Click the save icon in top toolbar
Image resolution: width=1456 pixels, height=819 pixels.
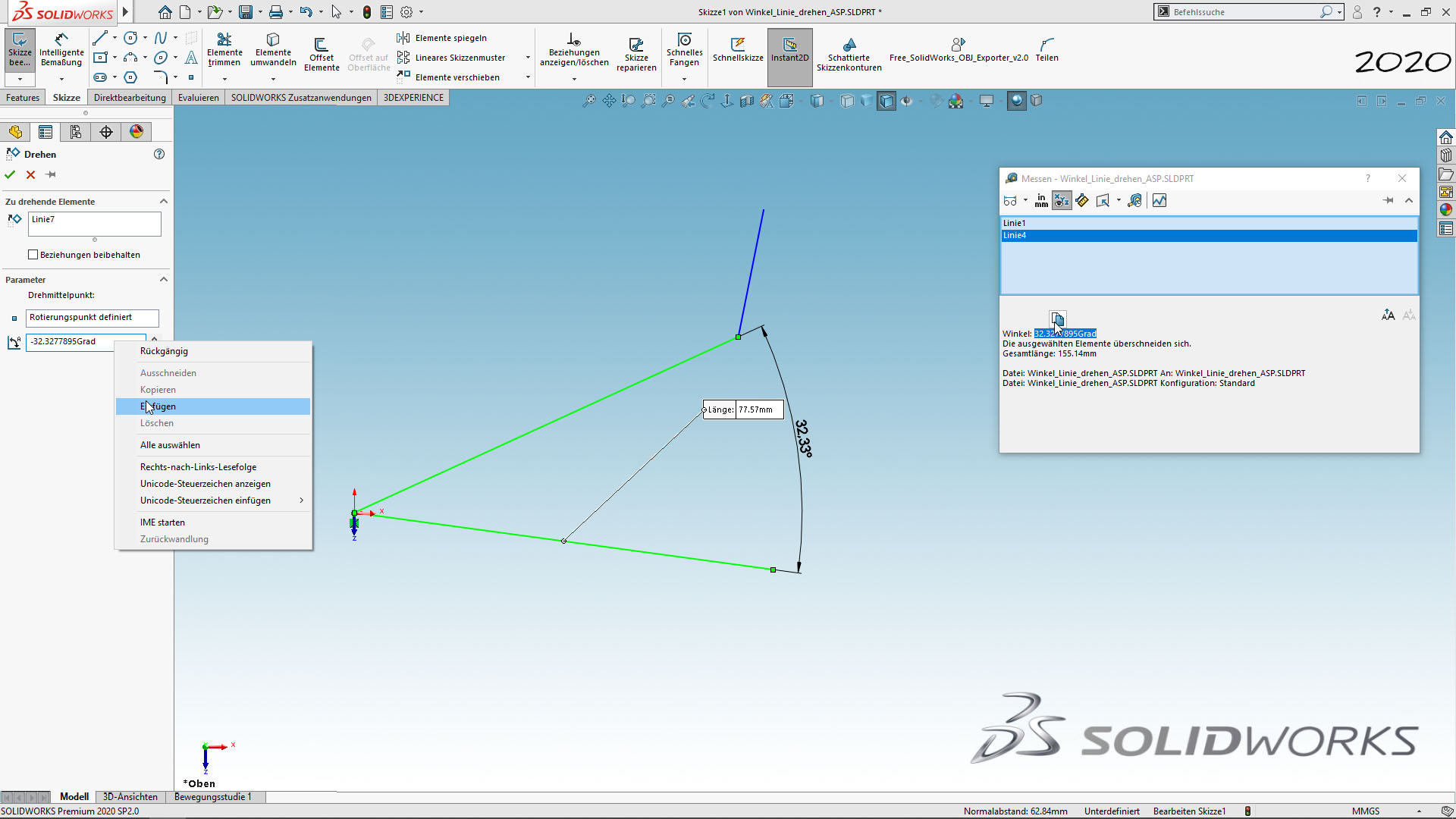click(245, 12)
